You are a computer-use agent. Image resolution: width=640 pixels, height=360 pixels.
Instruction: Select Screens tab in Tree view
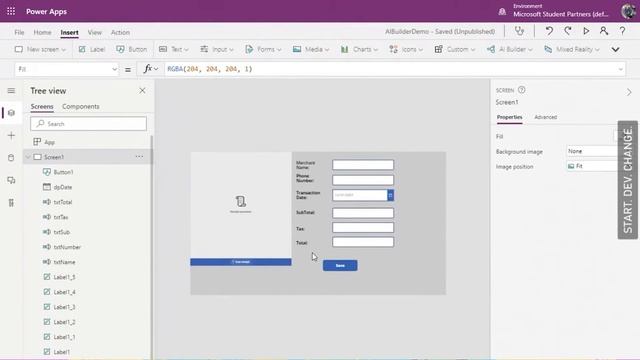pos(42,106)
